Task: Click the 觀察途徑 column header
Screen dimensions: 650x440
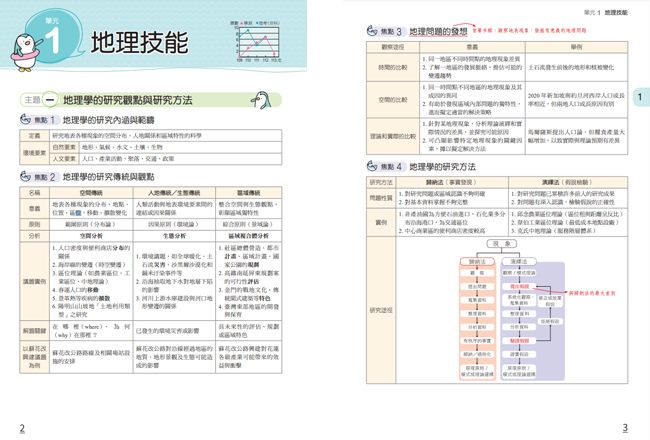Action: pos(393,47)
